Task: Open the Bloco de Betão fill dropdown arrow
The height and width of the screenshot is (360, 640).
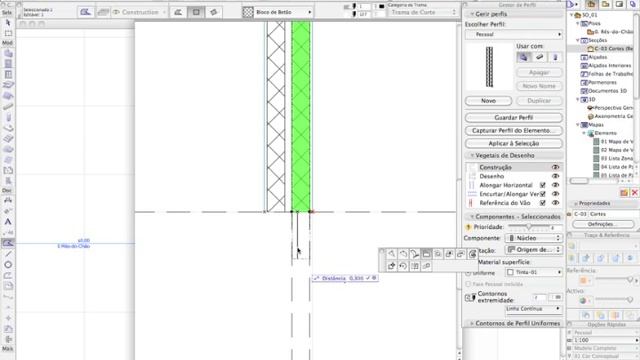Action: (310, 12)
